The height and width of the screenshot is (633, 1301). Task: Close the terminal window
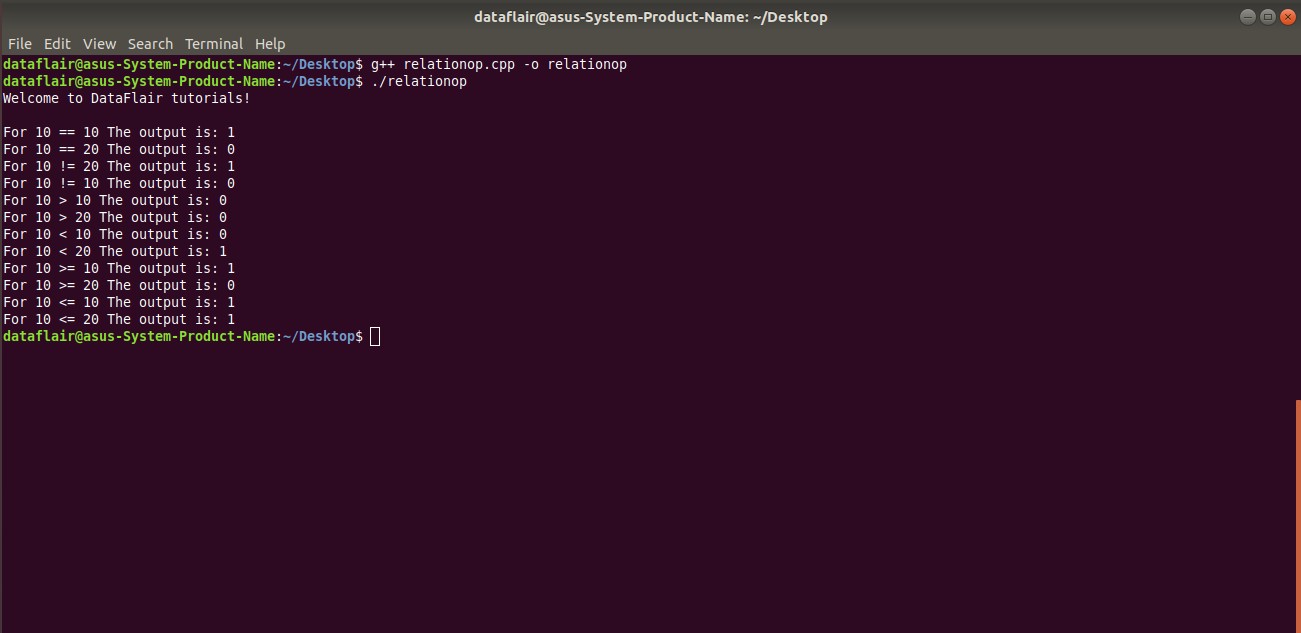pos(1287,17)
